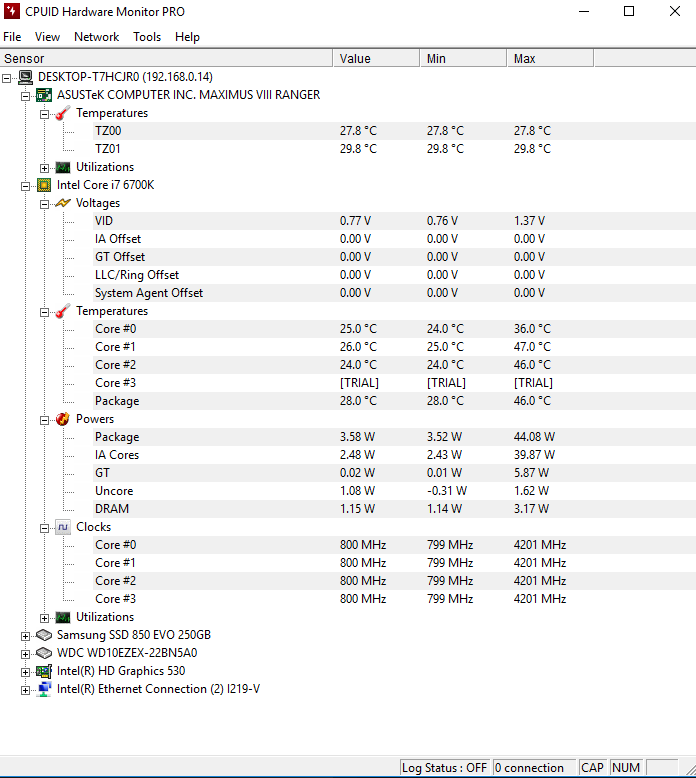Click the Log Status : OFF indicator
The height and width of the screenshot is (778, 696).
pyautogui.click(x=444, y=768)
